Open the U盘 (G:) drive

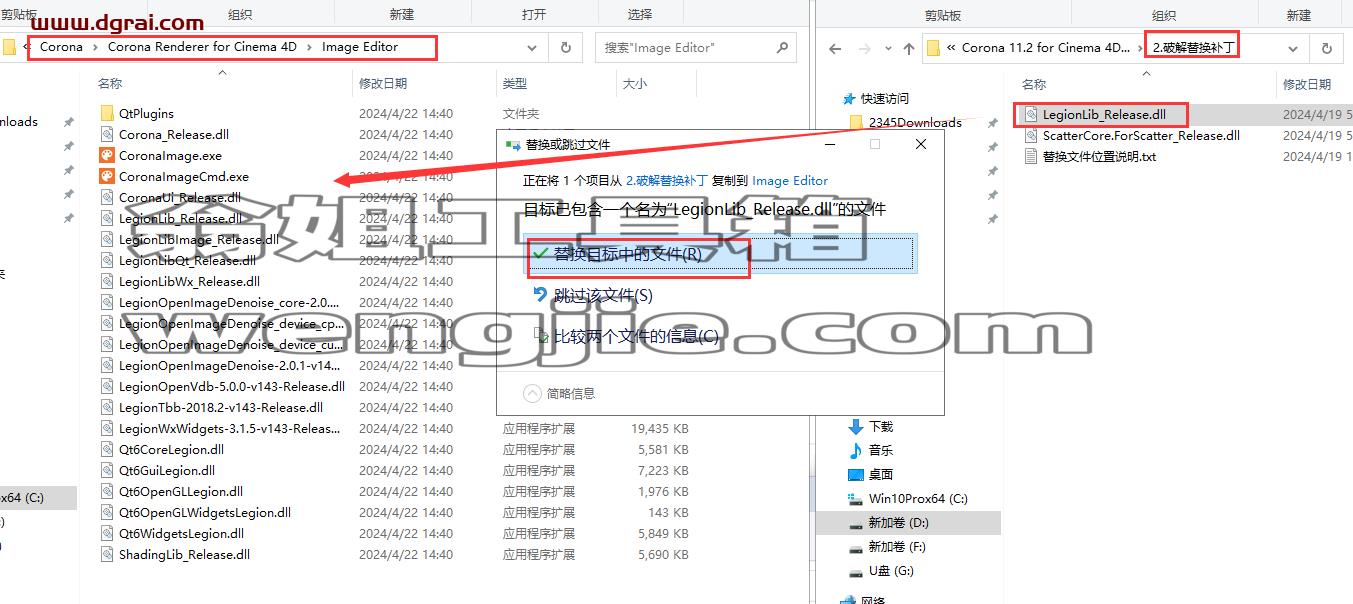tap(881, 571)
